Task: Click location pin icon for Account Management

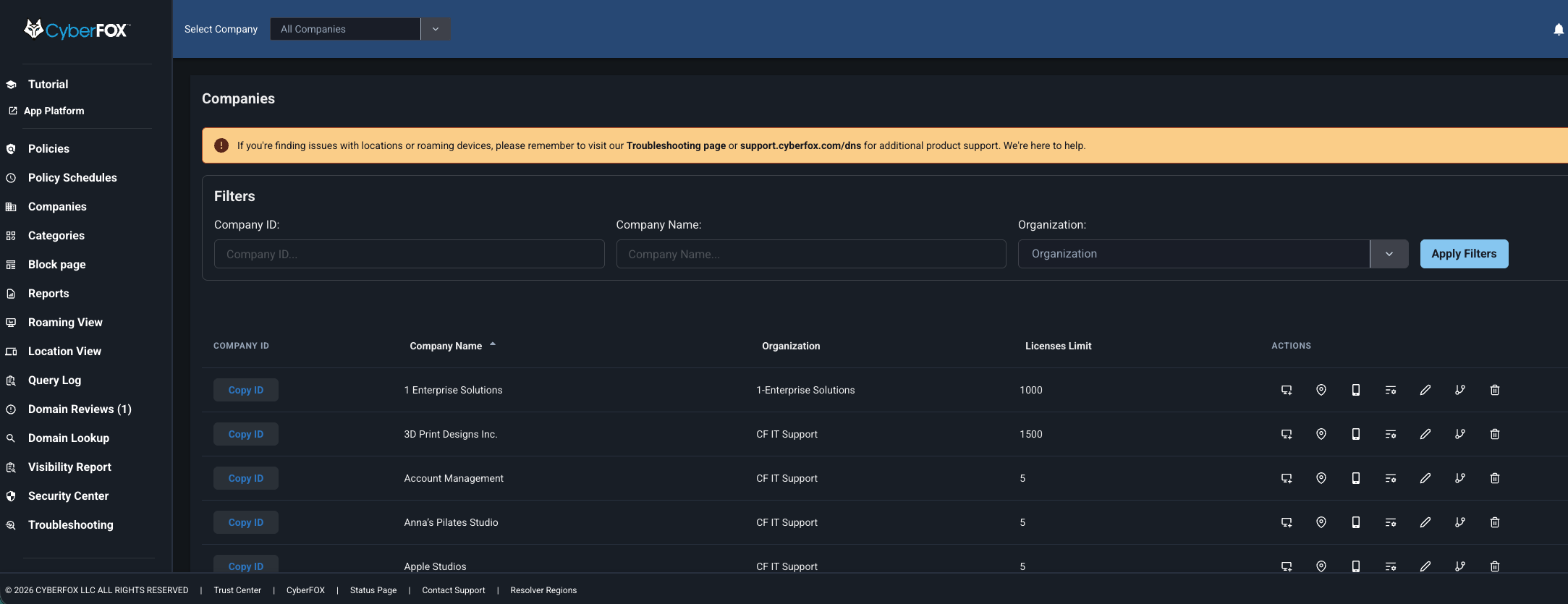Action: pyautogui.click(x=1321, y=478)
